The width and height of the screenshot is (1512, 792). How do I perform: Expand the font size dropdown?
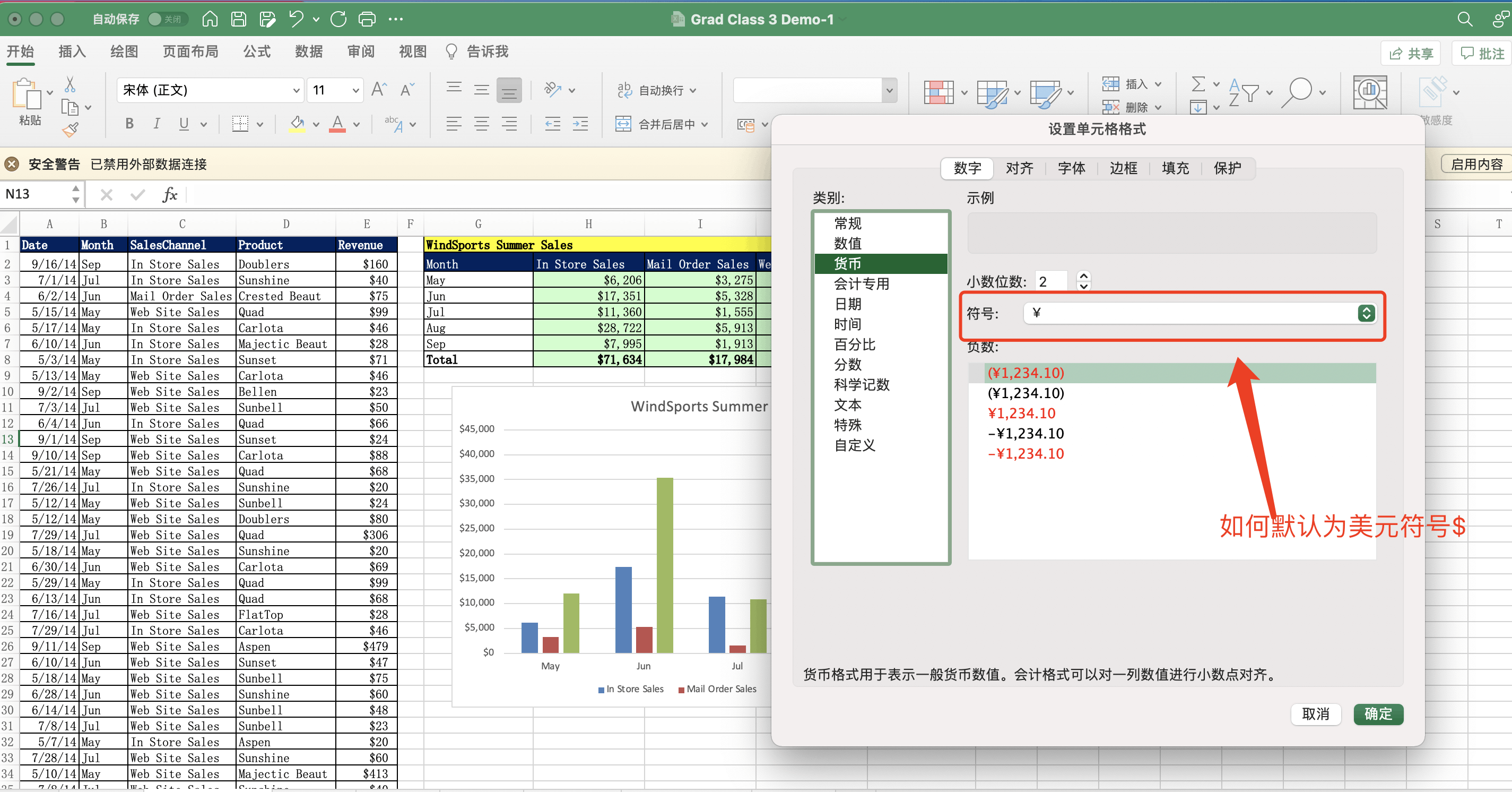(355, 90)
